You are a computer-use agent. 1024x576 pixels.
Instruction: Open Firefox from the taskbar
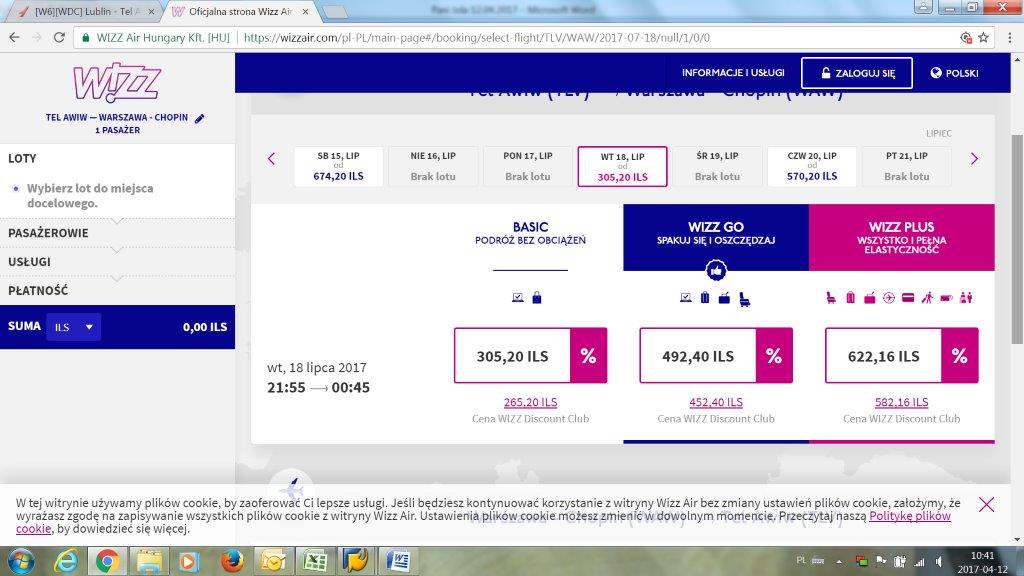[x=232, y=560]
